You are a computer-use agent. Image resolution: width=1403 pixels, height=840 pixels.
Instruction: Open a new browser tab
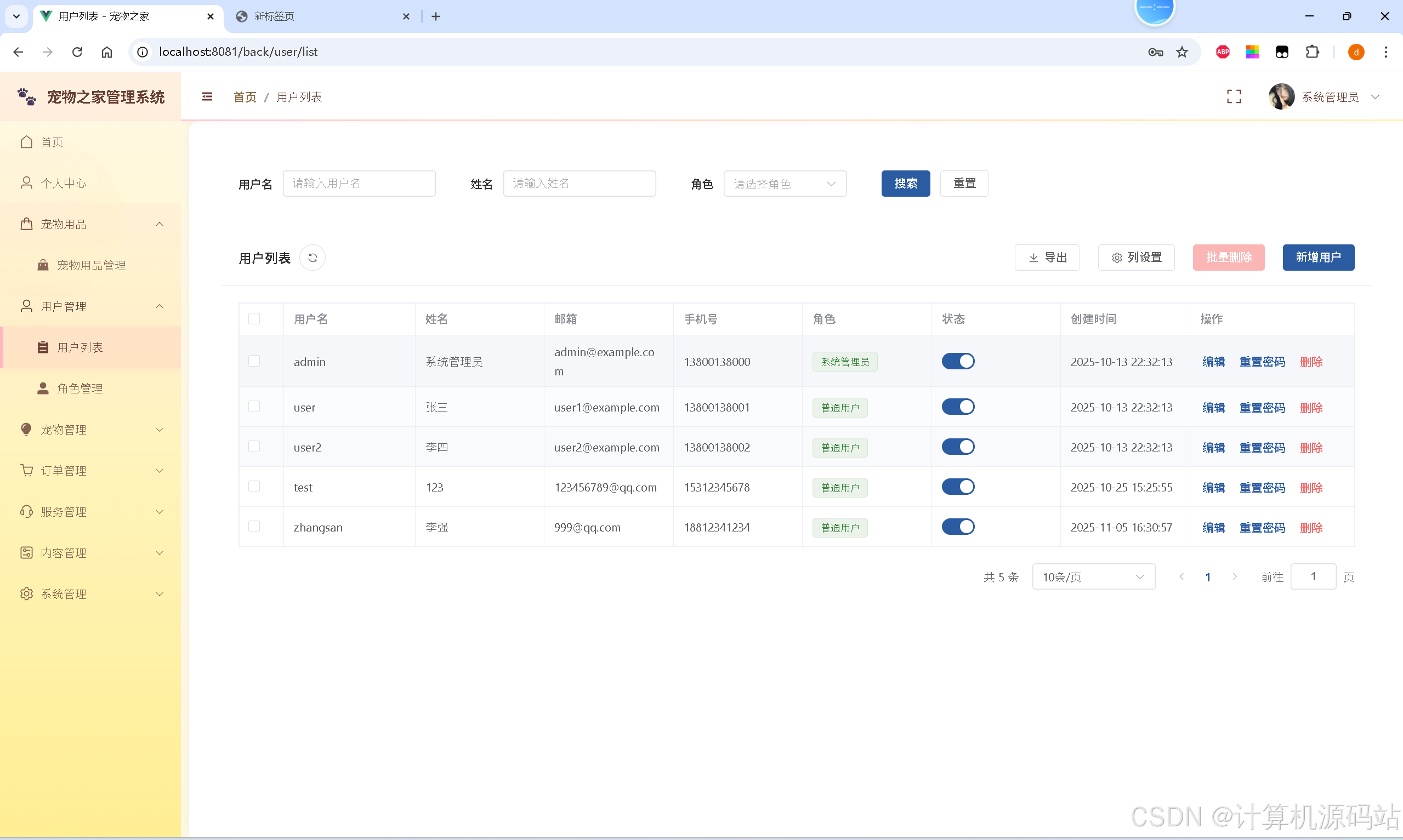tap(435, 16)
